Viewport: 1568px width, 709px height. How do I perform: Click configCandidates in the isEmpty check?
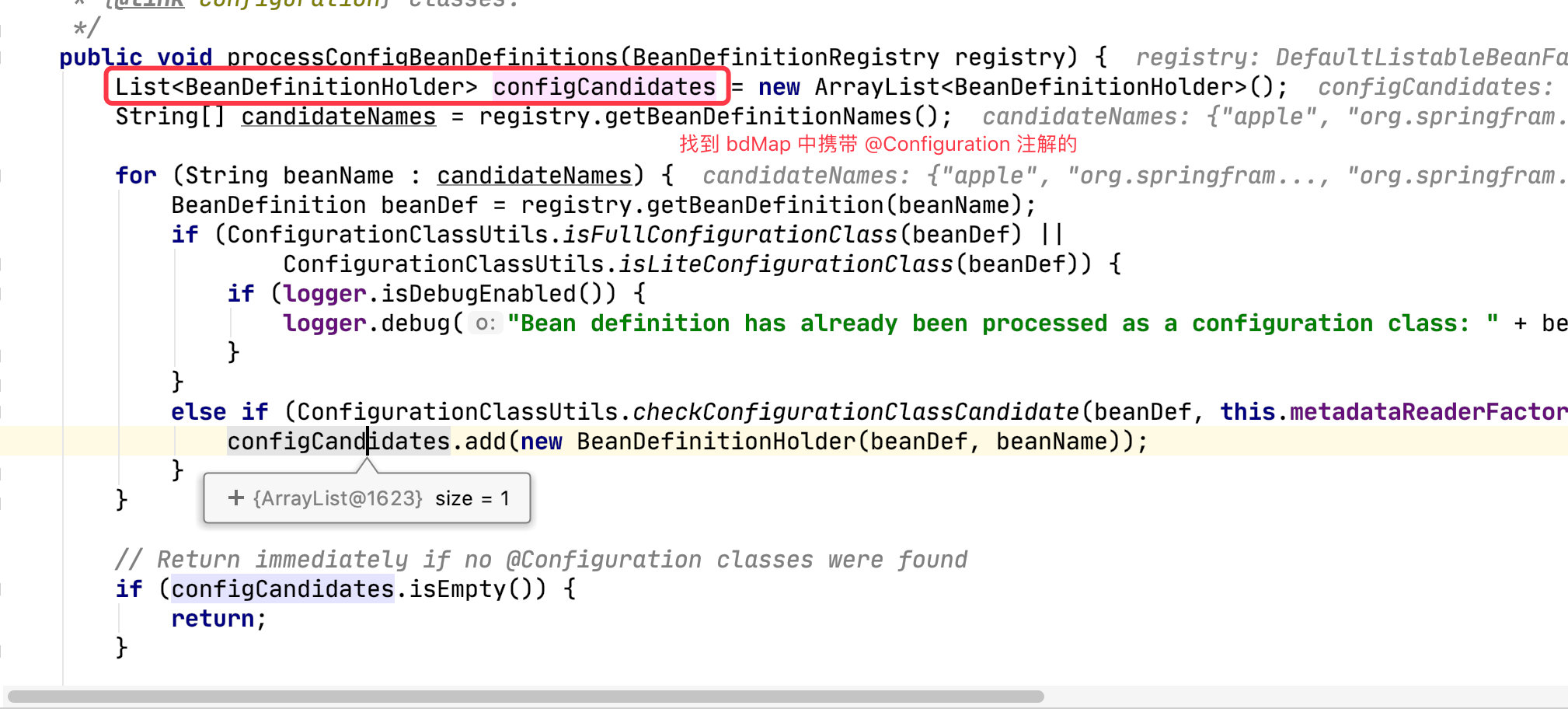282,589
